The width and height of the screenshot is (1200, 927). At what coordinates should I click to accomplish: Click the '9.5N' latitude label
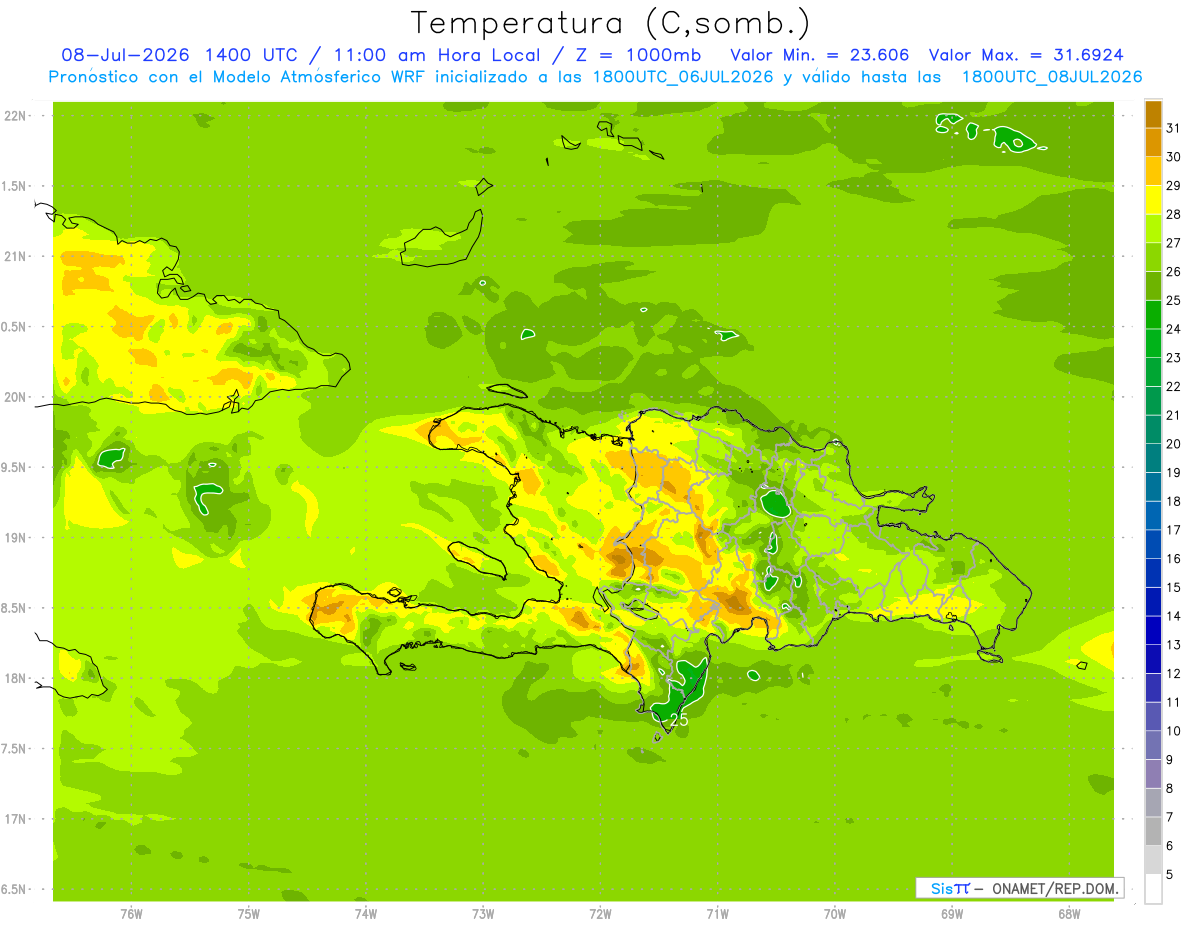point(14,467)
